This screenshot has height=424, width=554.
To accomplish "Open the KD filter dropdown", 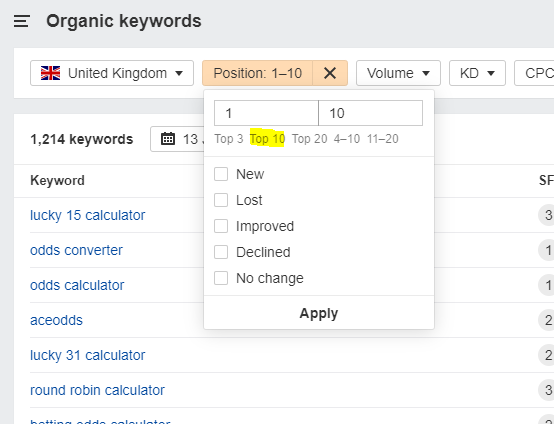I will (477, 73).
